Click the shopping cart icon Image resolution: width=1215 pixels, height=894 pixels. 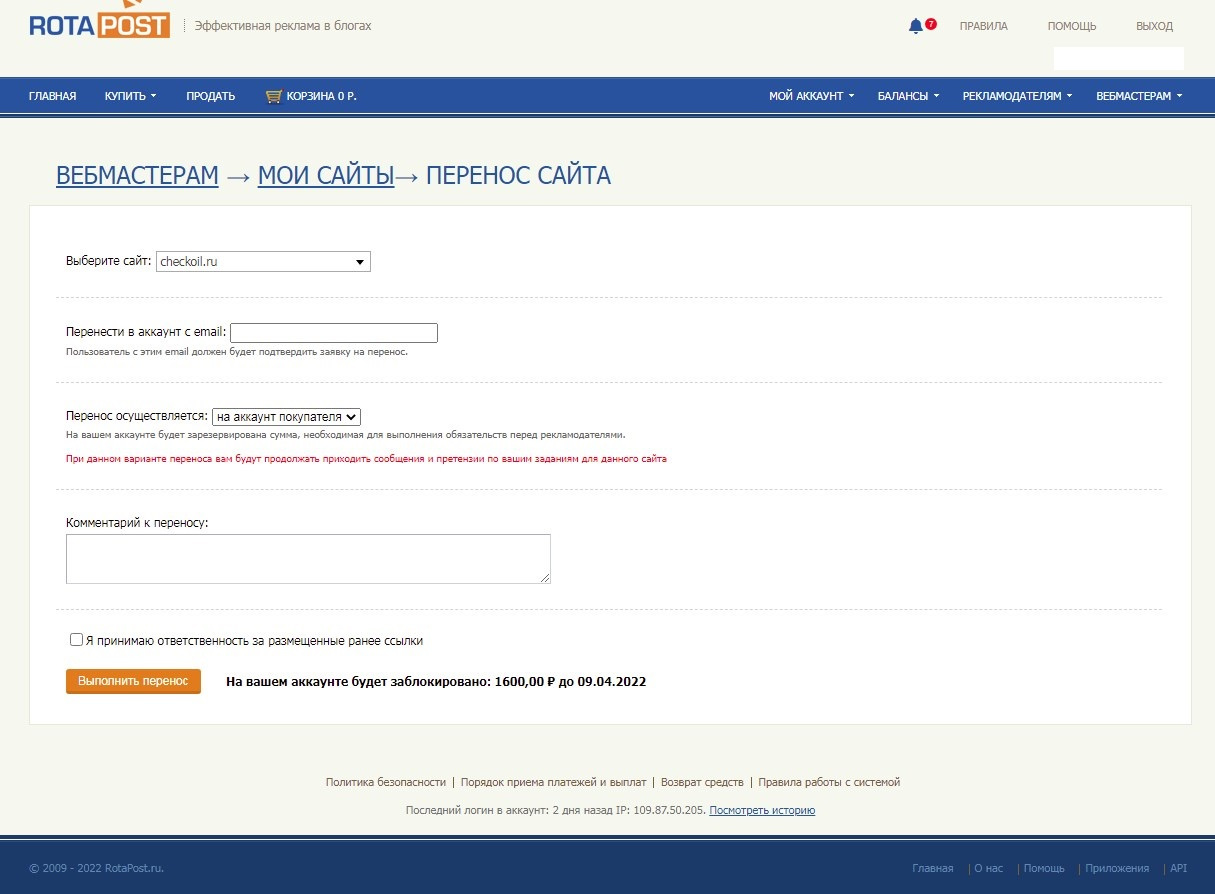273,97
